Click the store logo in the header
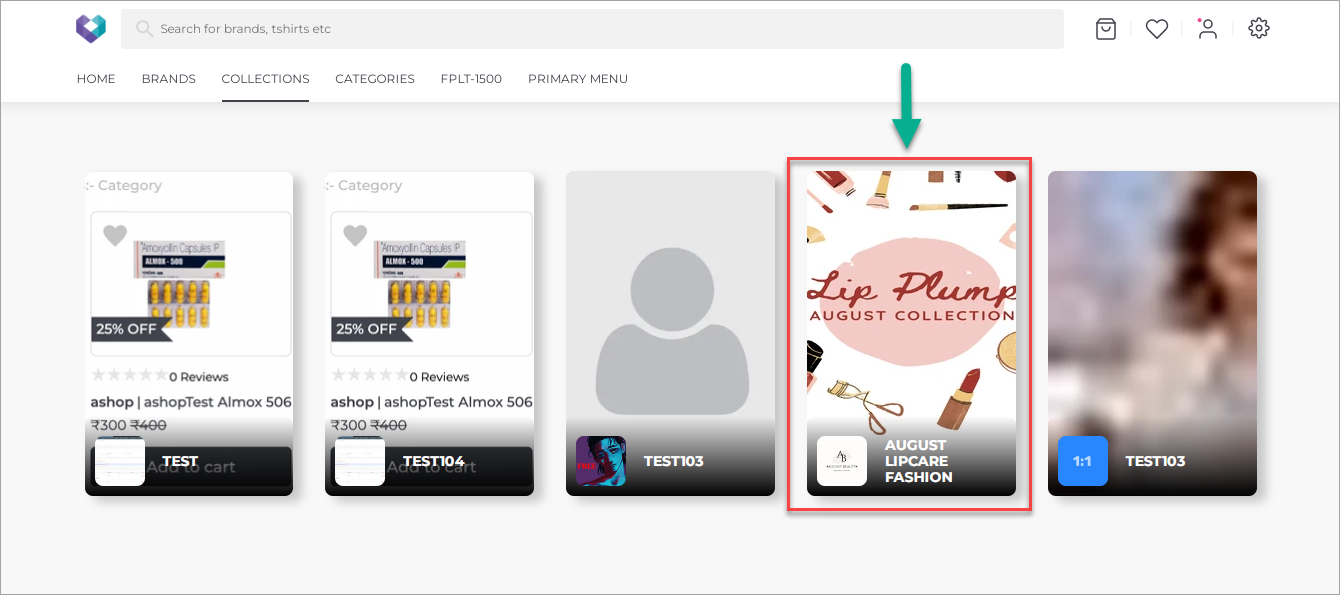This screenshot has height=595, width=1340. click(x=91, y=29)
